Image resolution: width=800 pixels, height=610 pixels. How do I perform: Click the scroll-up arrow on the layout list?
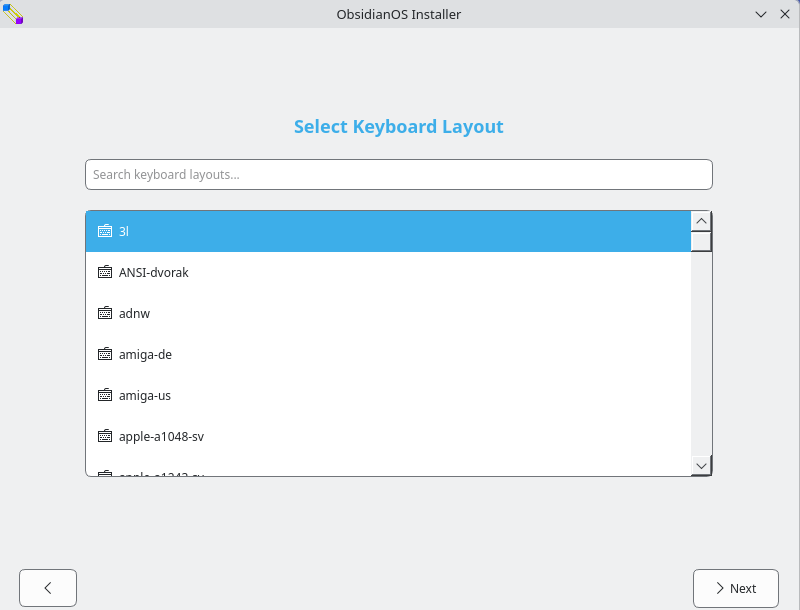701,220
